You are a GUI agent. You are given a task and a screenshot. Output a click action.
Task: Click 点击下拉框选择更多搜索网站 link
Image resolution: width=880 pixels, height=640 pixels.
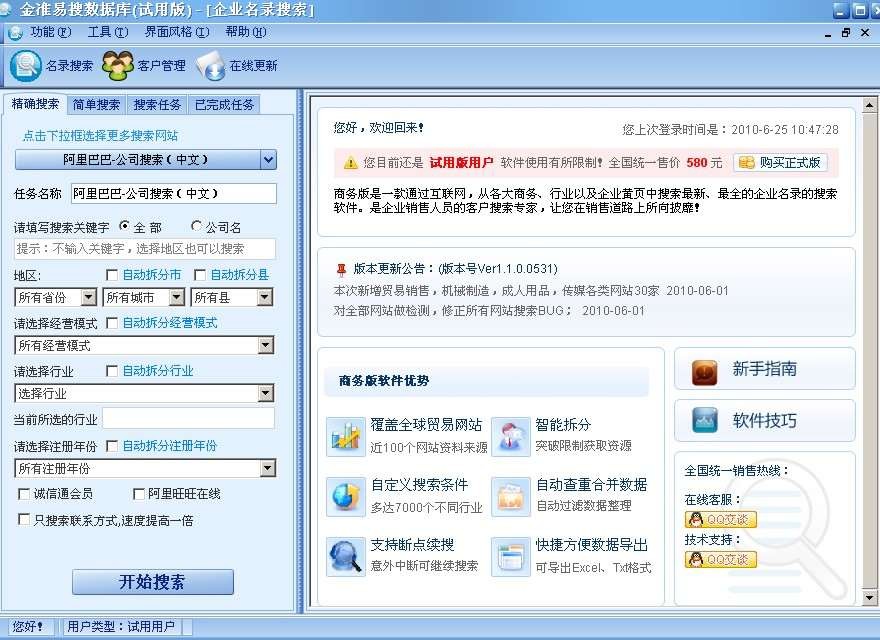tap(100, 136)
